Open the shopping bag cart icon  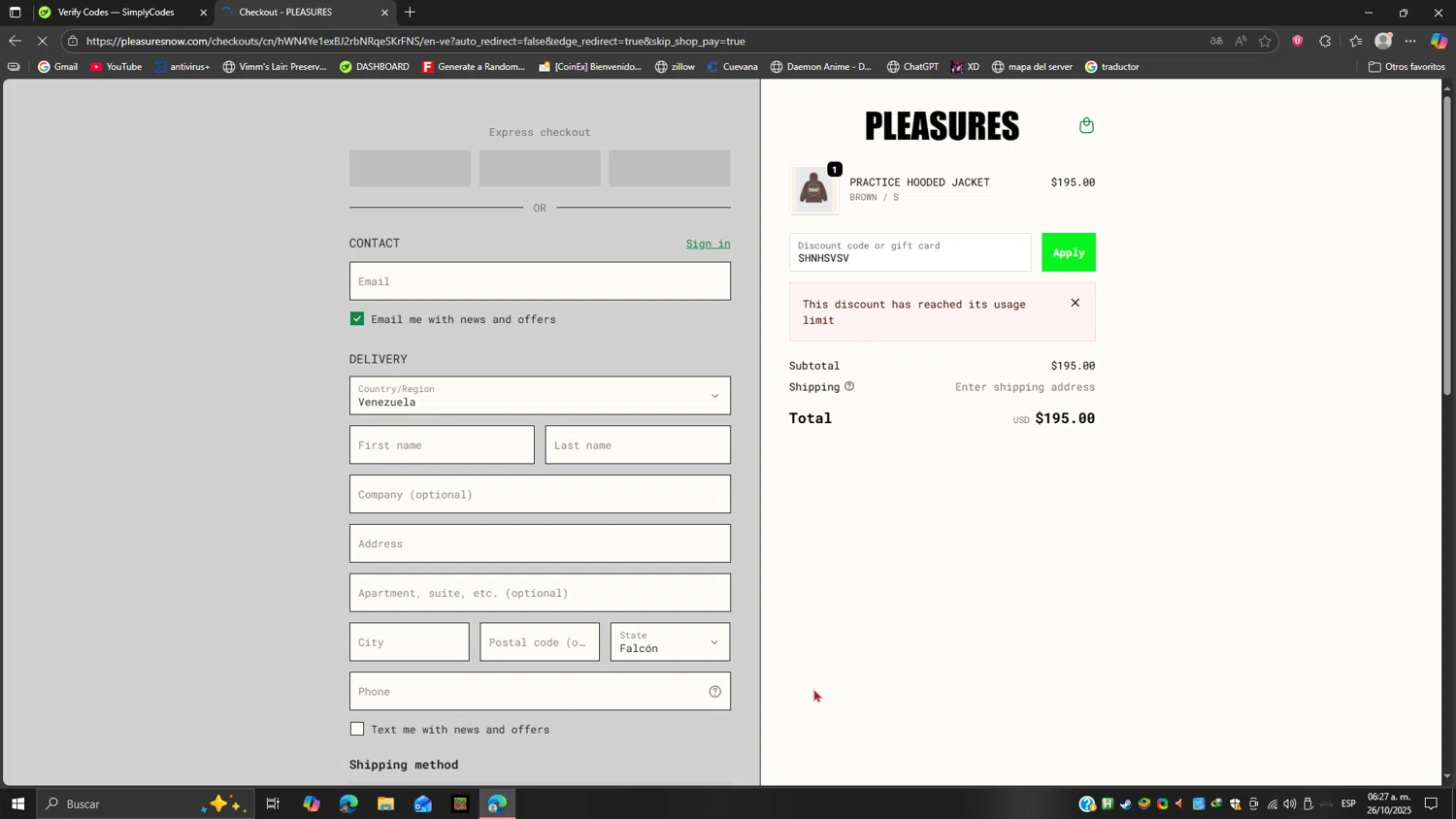[1086, 125]
